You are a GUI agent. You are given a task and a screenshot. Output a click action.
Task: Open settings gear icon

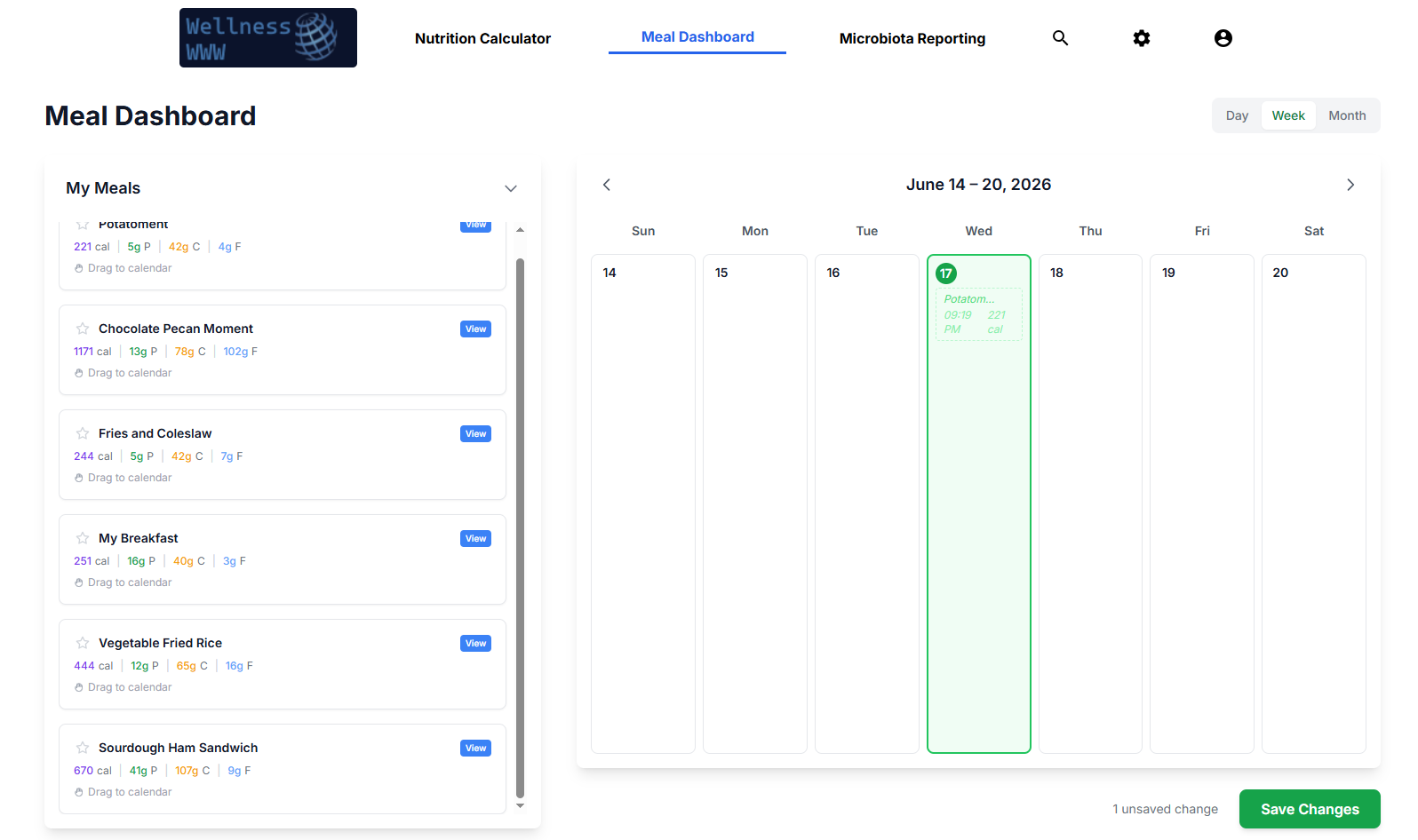point(1142,38)
